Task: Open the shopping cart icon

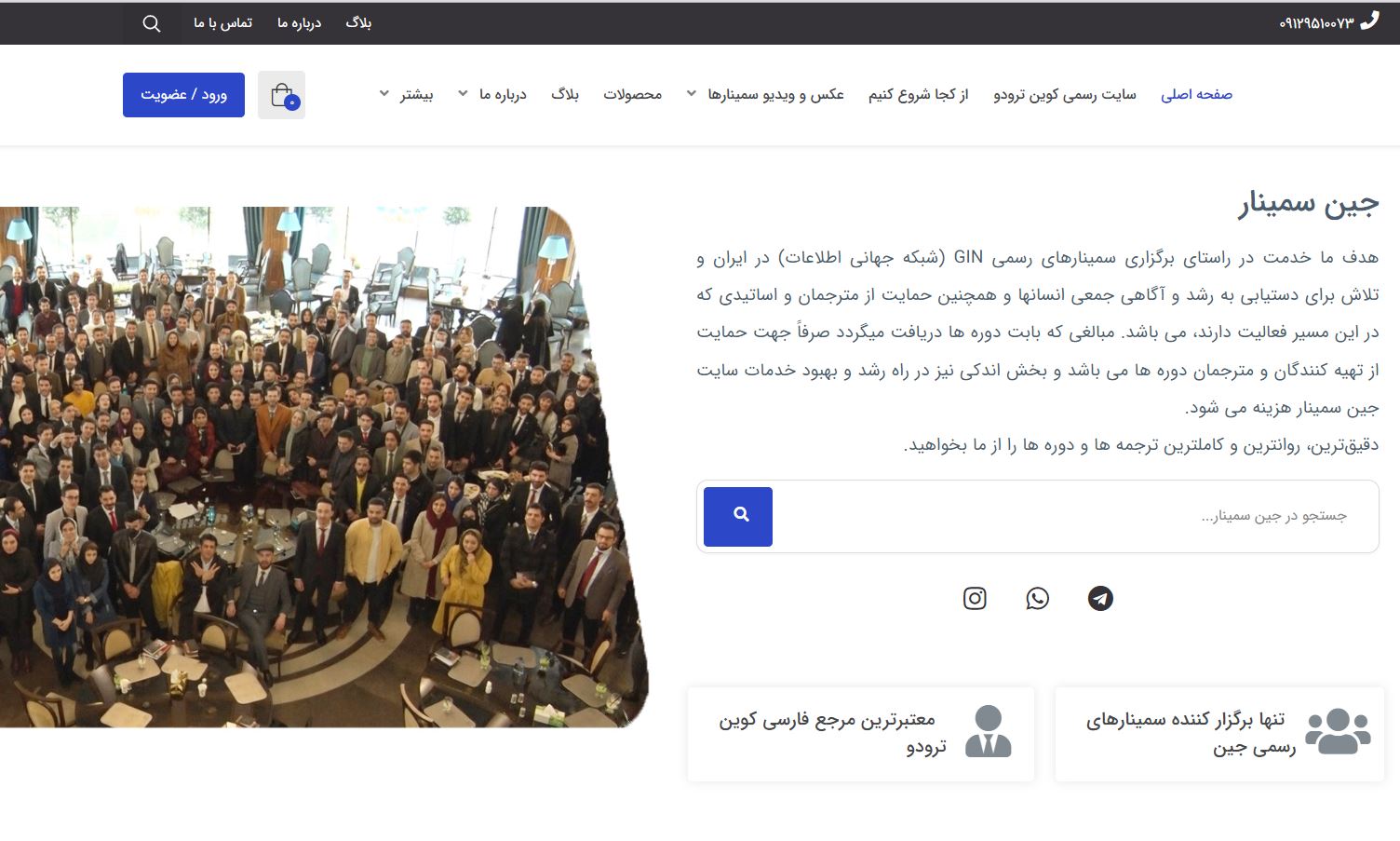Action: (282, 95)
